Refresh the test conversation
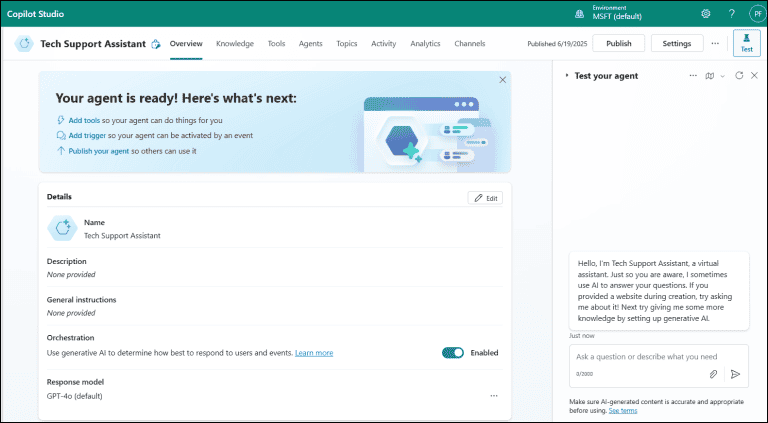768x423 pixels. pos(738,75)
